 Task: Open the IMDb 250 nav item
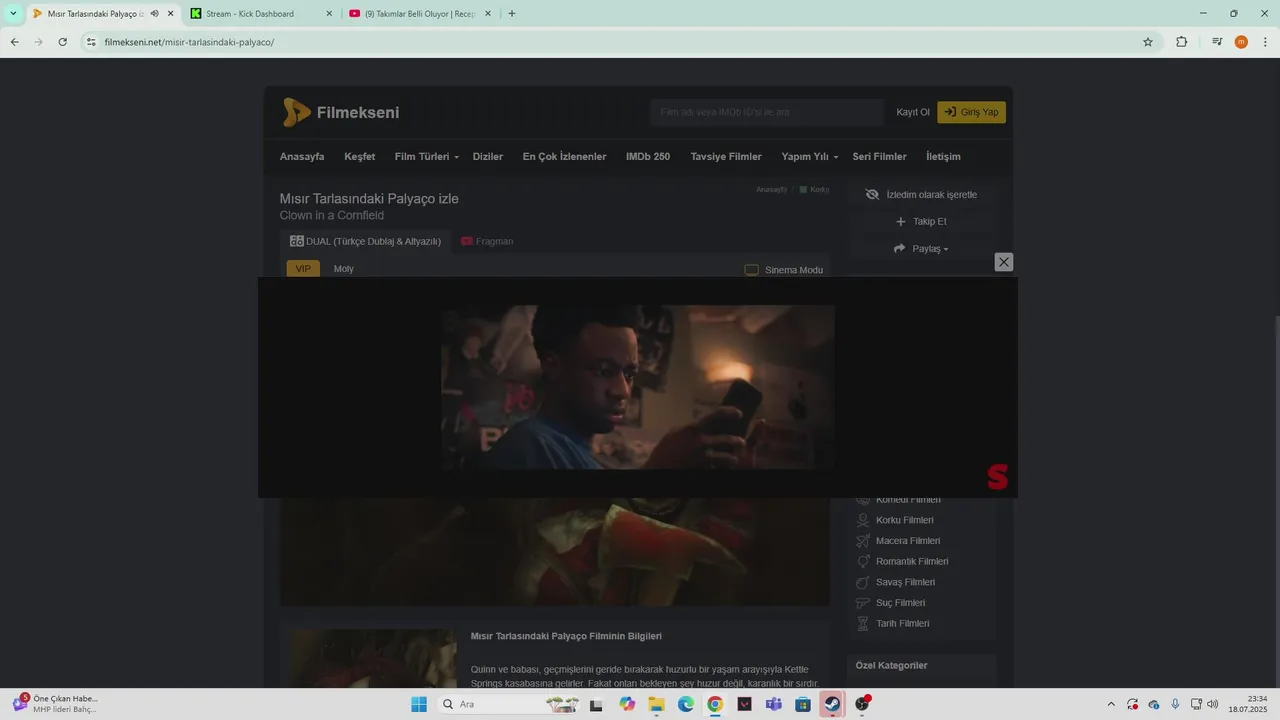[x=648, y=157]
